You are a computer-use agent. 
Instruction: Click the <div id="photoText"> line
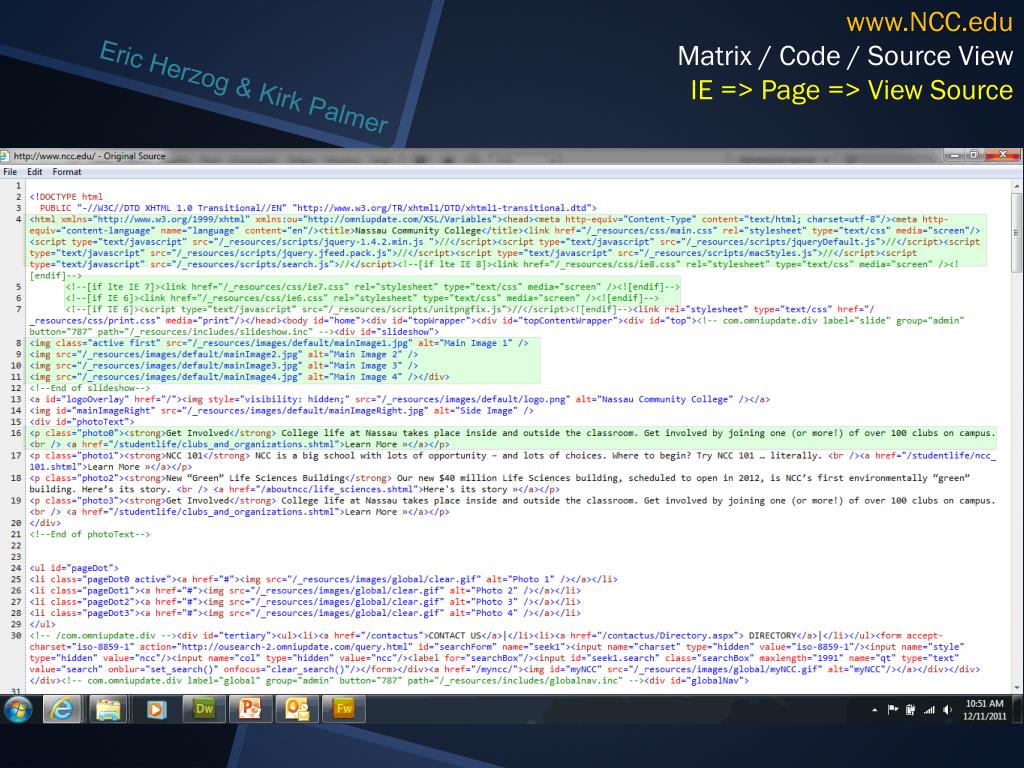click(x=82, y=422)
